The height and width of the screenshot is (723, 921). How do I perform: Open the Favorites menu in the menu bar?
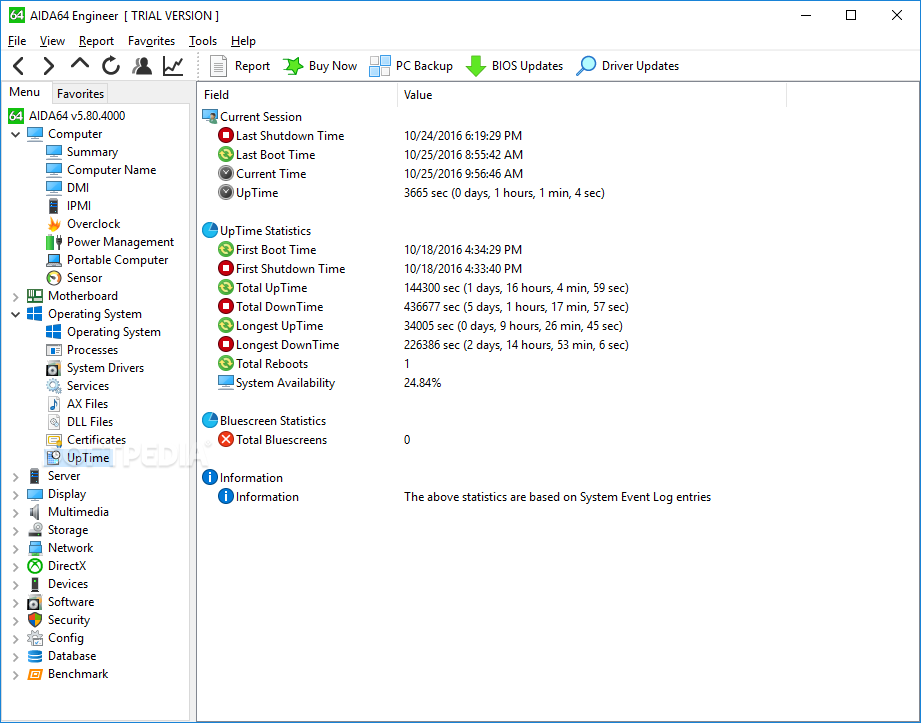coord(152,41)
